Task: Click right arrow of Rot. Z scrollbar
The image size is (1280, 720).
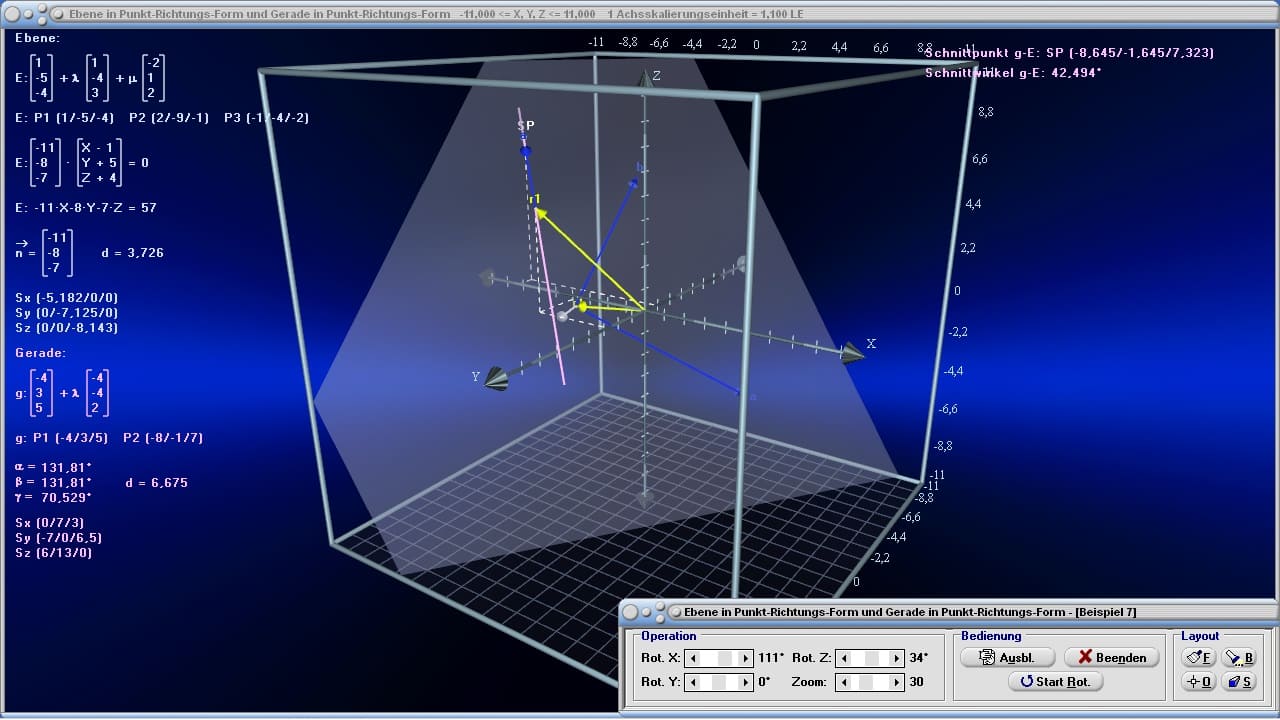Action: click(x=897, y=658)
